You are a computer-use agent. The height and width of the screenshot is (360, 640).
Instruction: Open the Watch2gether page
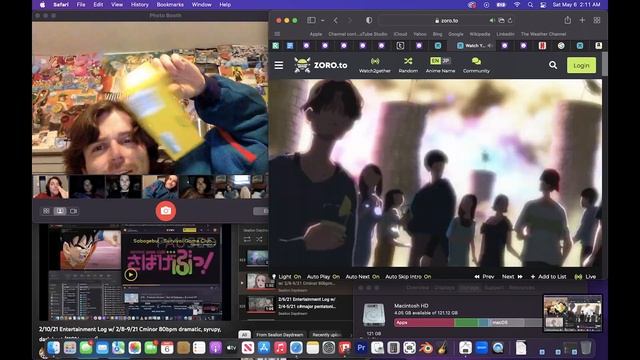coord(375,65)
